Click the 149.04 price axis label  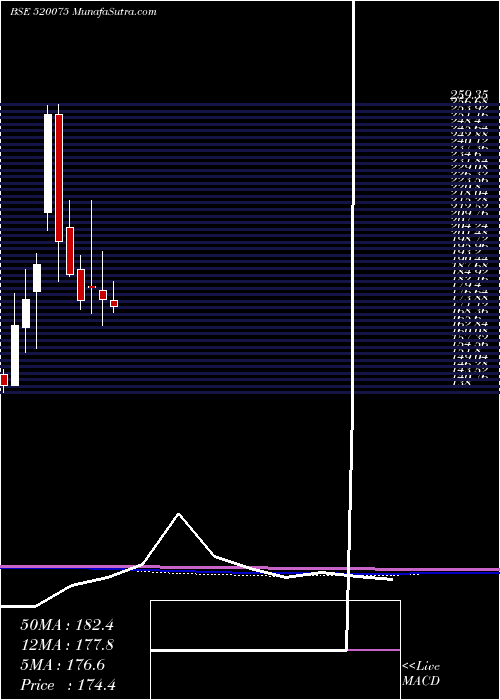pos(470,357)
